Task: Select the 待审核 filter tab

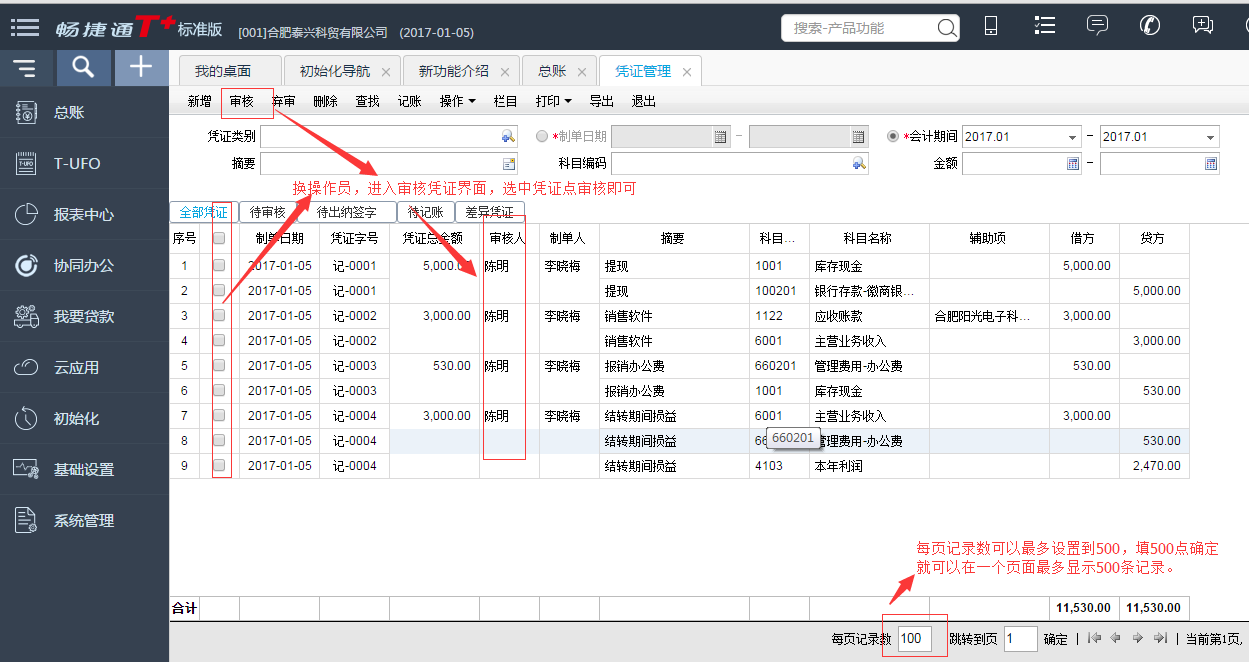Action: point(267,212)
